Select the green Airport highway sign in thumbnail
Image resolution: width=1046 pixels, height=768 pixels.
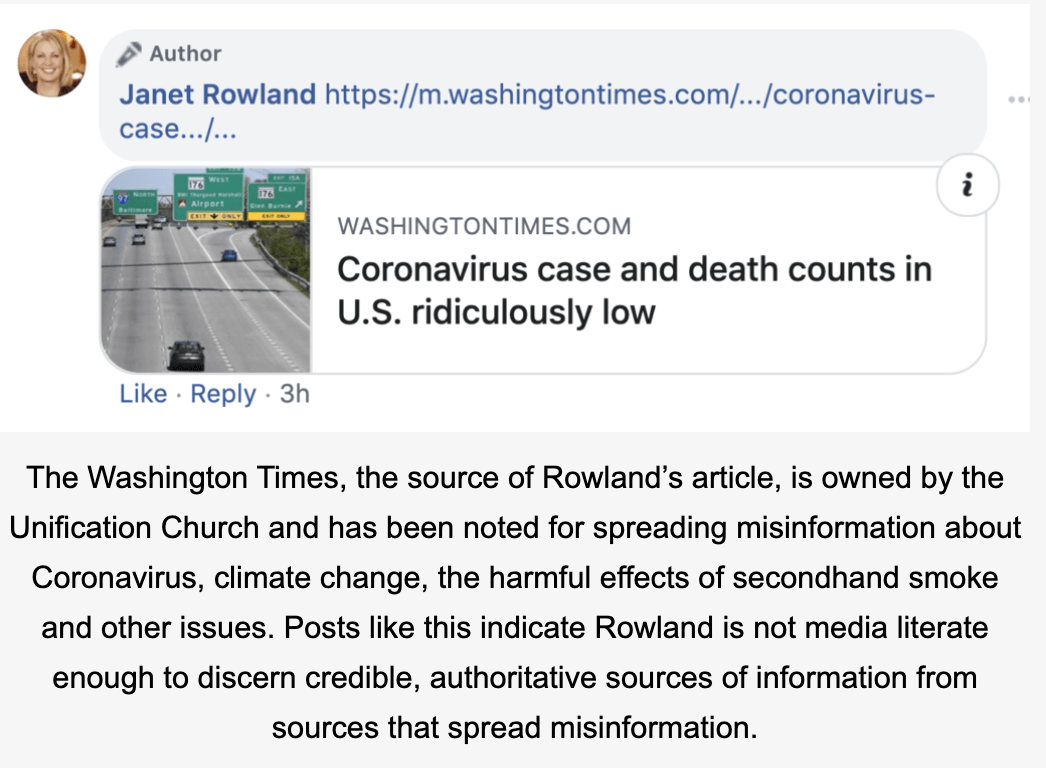click(x=207, y=197)
